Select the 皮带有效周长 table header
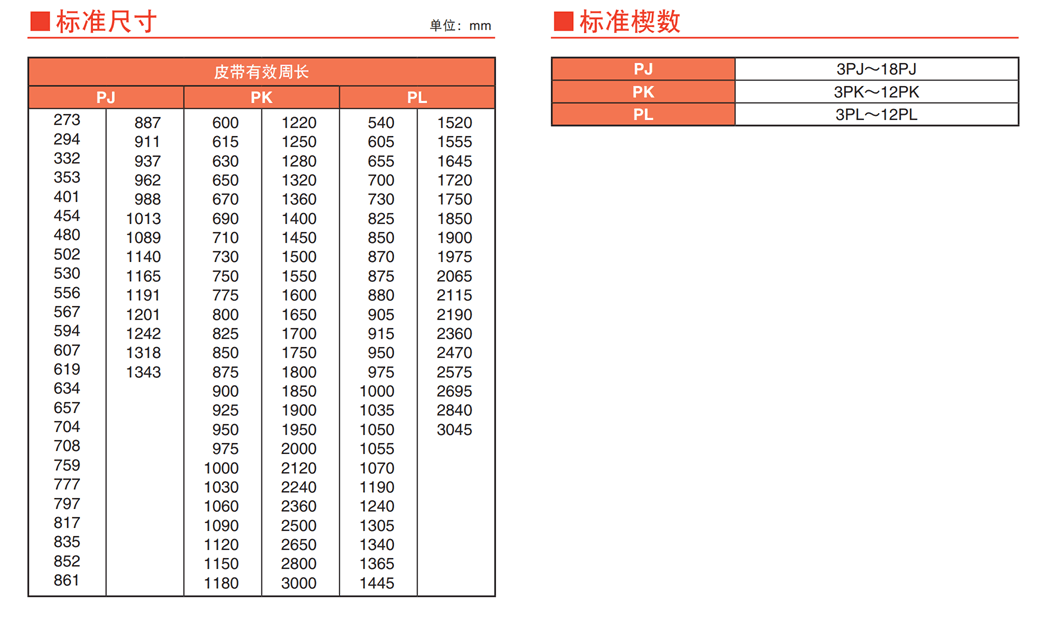 [261, 72]
